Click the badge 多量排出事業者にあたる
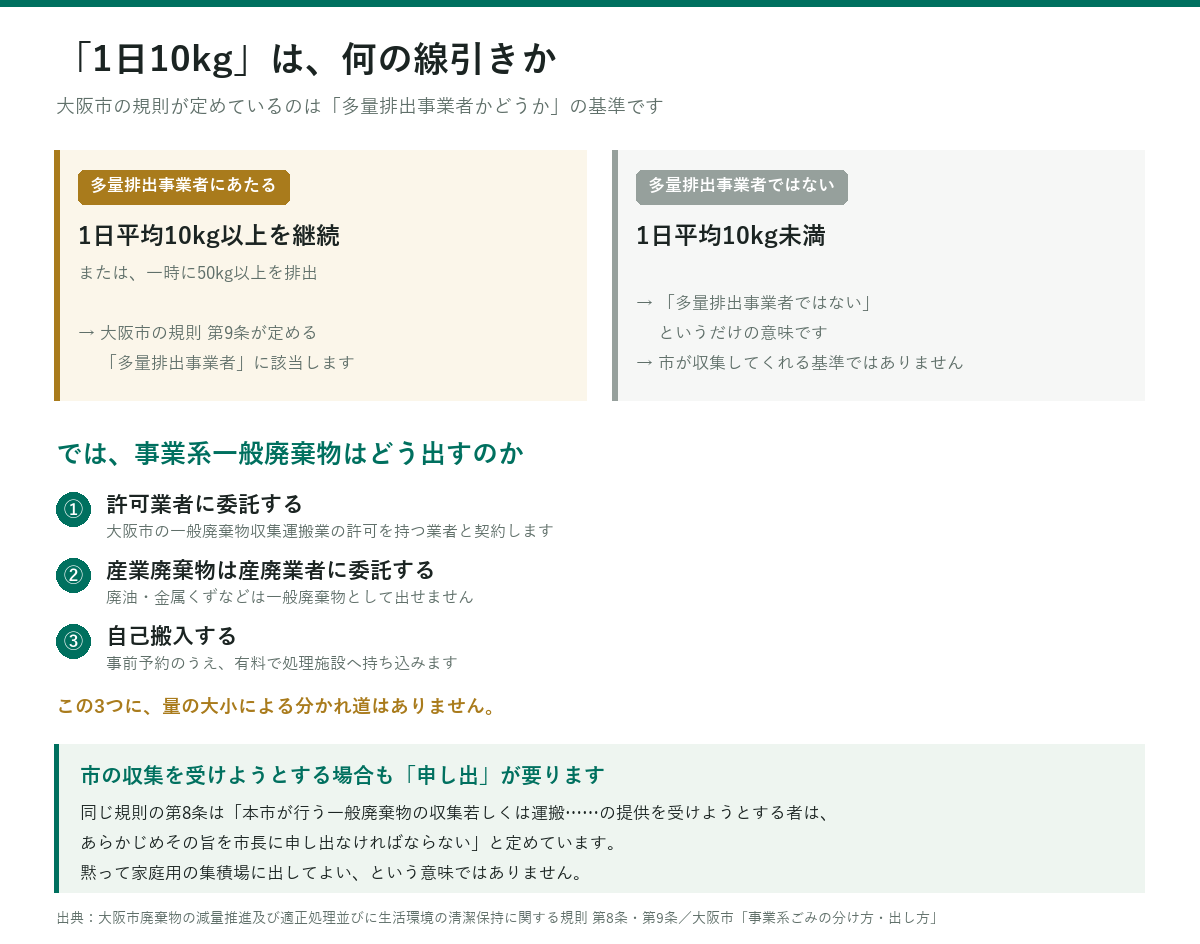Image resolution: width=1200 pixels, height=944 pixels. click(x=184, y=187)
